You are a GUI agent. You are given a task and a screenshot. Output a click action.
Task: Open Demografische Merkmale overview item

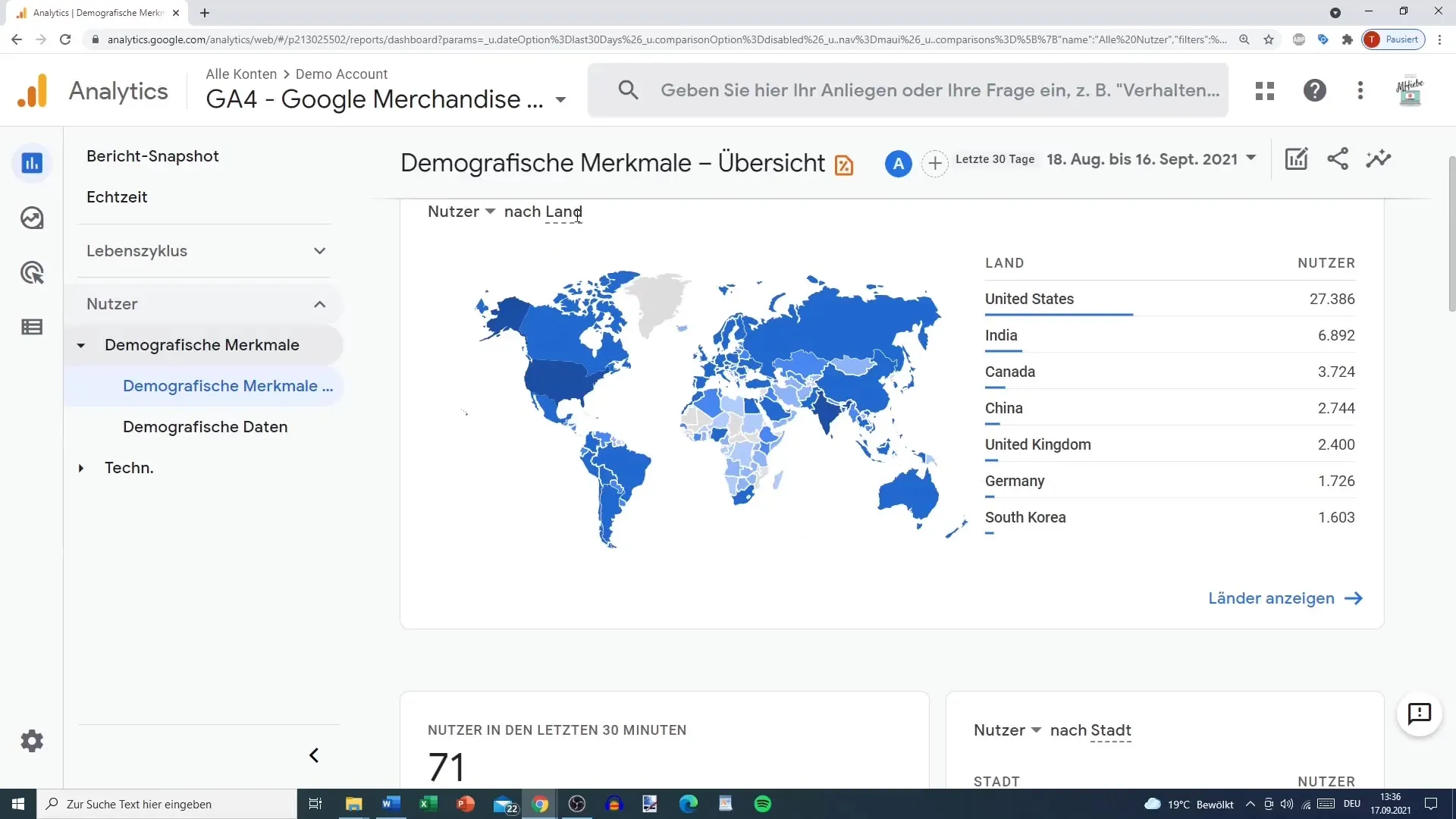pos(227,386)
